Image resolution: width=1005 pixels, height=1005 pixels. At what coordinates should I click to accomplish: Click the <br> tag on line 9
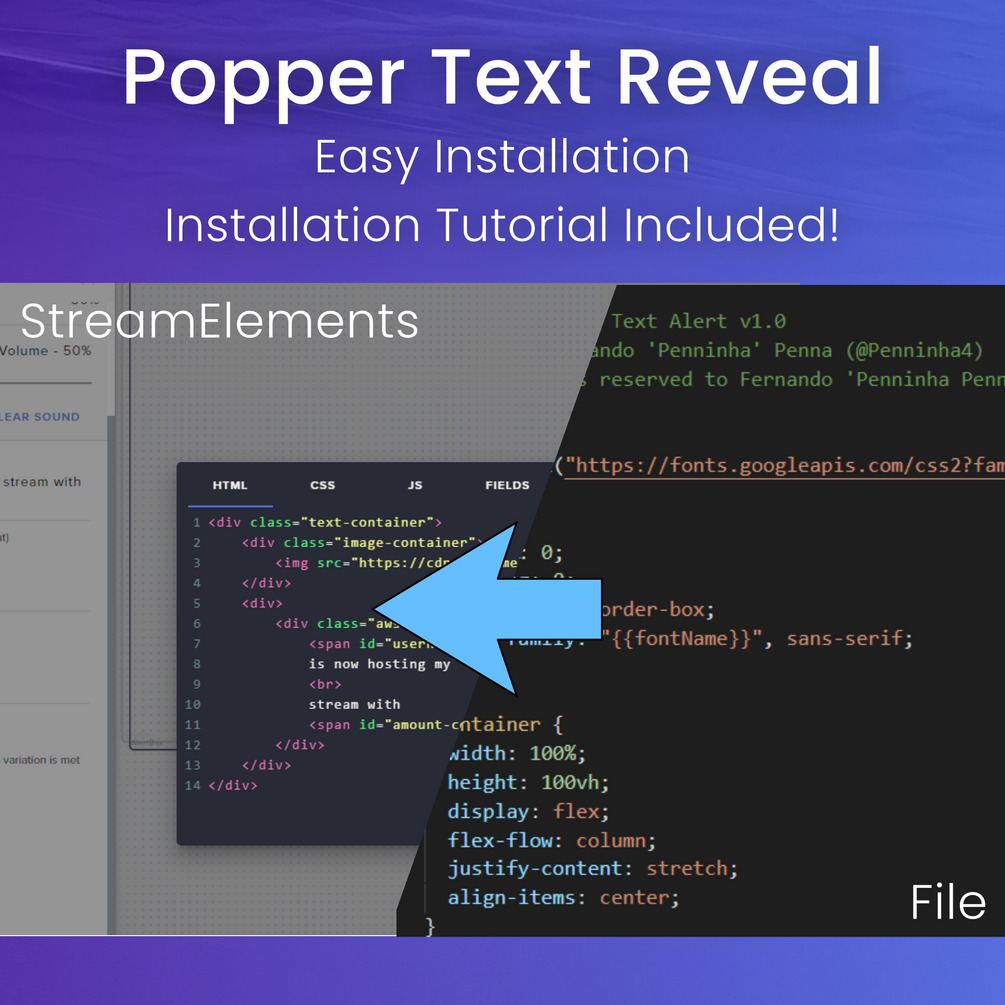pyautogui.click(x=325, y=685)
